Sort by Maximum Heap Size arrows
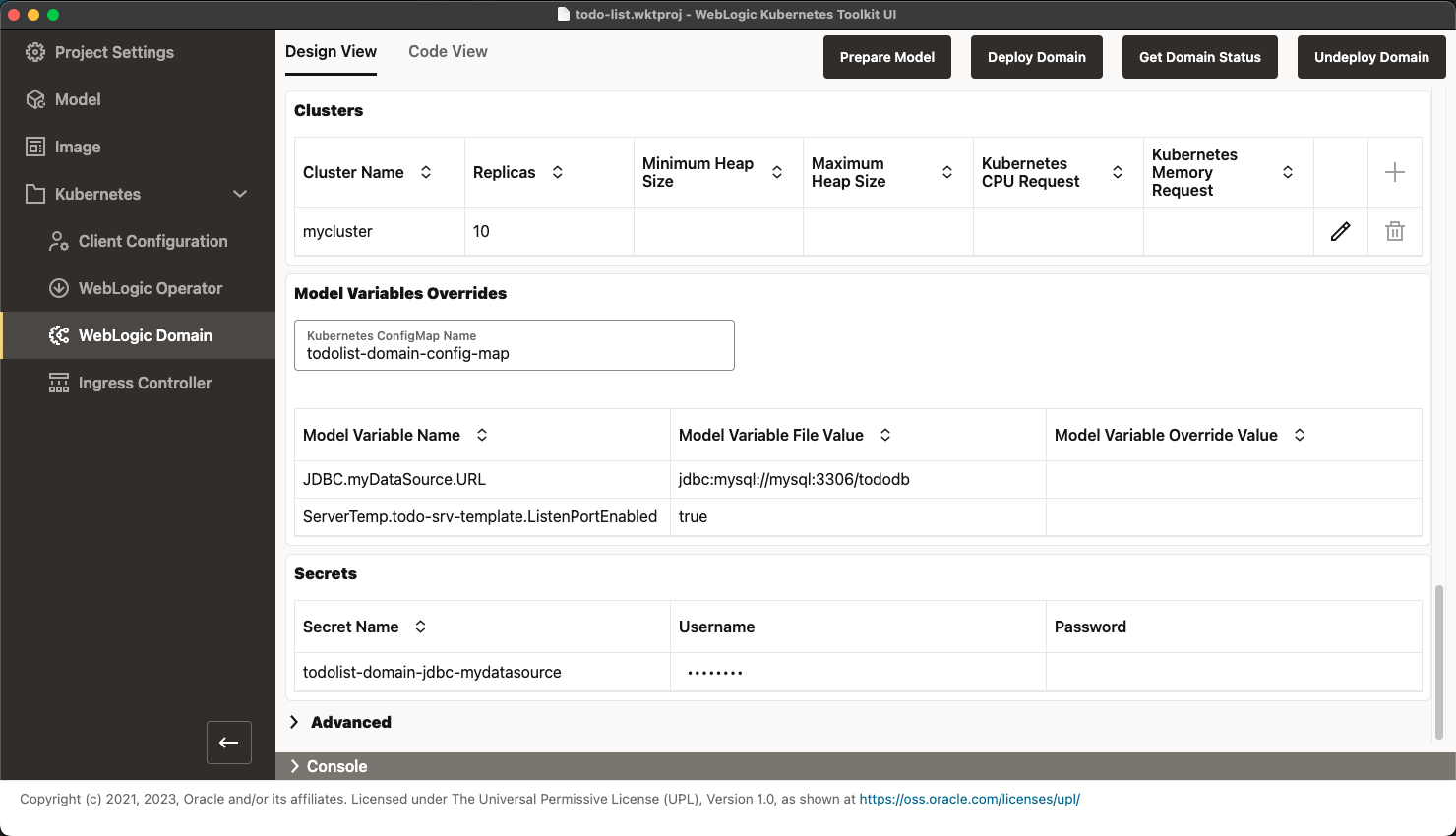1456x836 pixels. 947,172
